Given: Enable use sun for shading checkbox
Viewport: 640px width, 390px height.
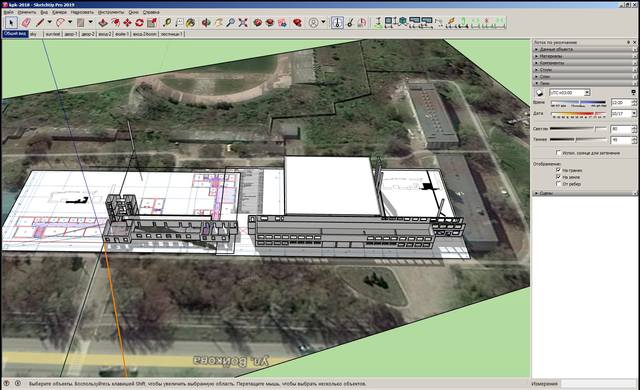Looking at the screenshot, I should tap(558, 153).
